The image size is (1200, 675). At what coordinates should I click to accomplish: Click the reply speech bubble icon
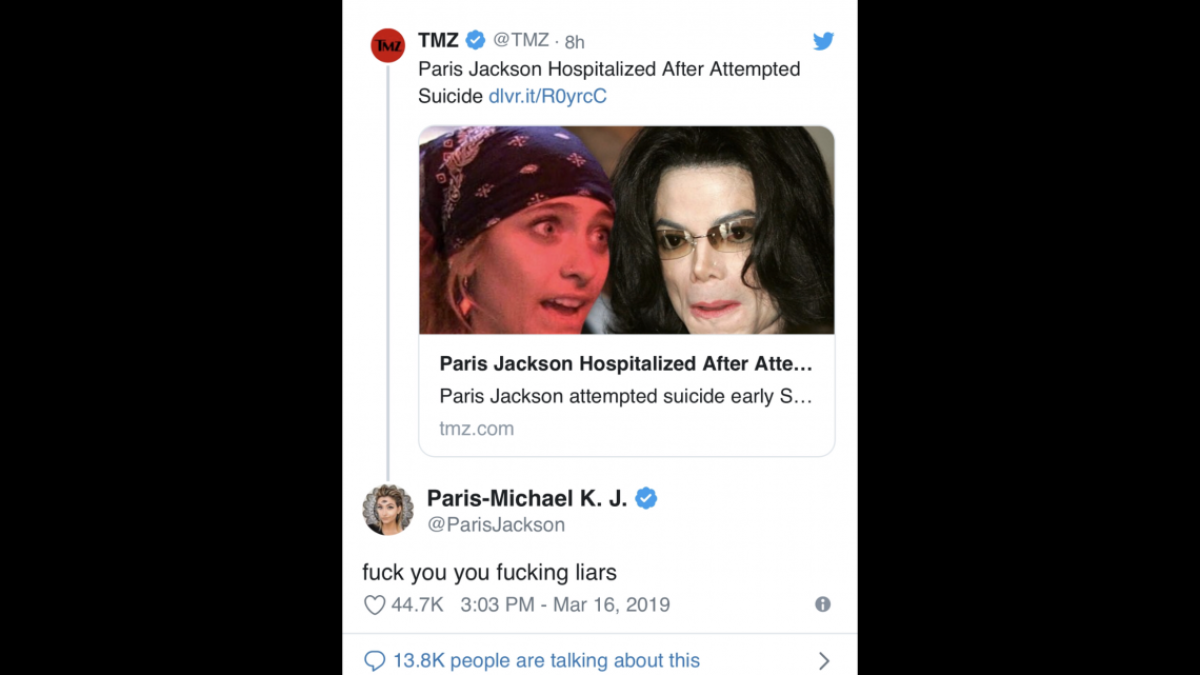376,660
